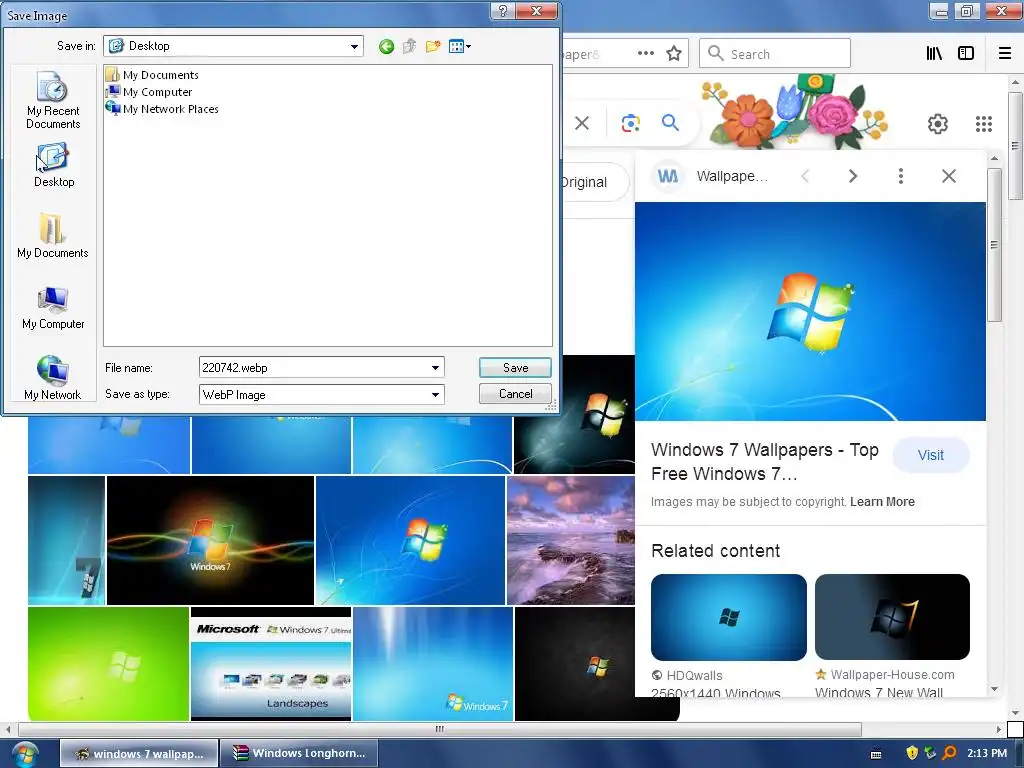This screenshot has height=768, width=1024.
Task: Open Firefox page actions three-dot menu
Action: [645, 54]
